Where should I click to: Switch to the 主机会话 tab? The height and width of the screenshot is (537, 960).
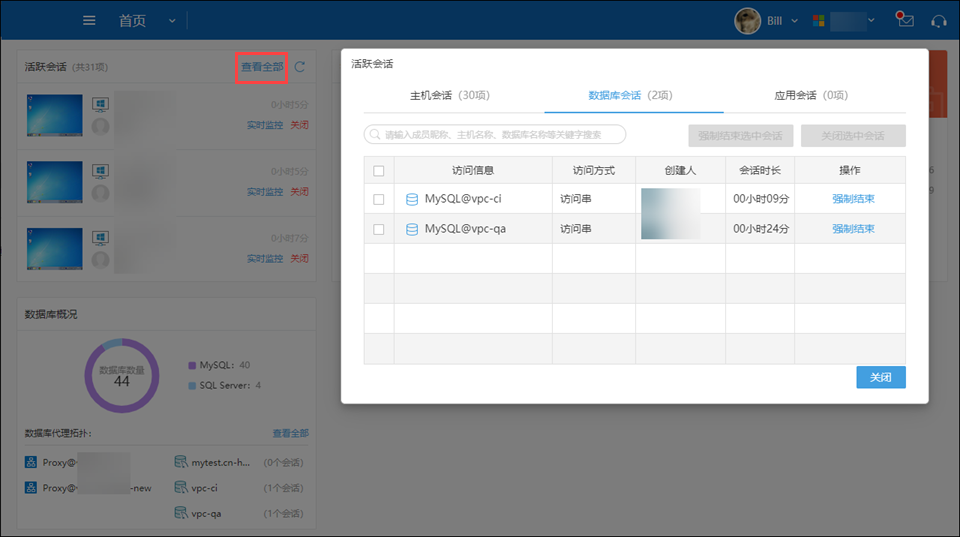tap(449, 96)
